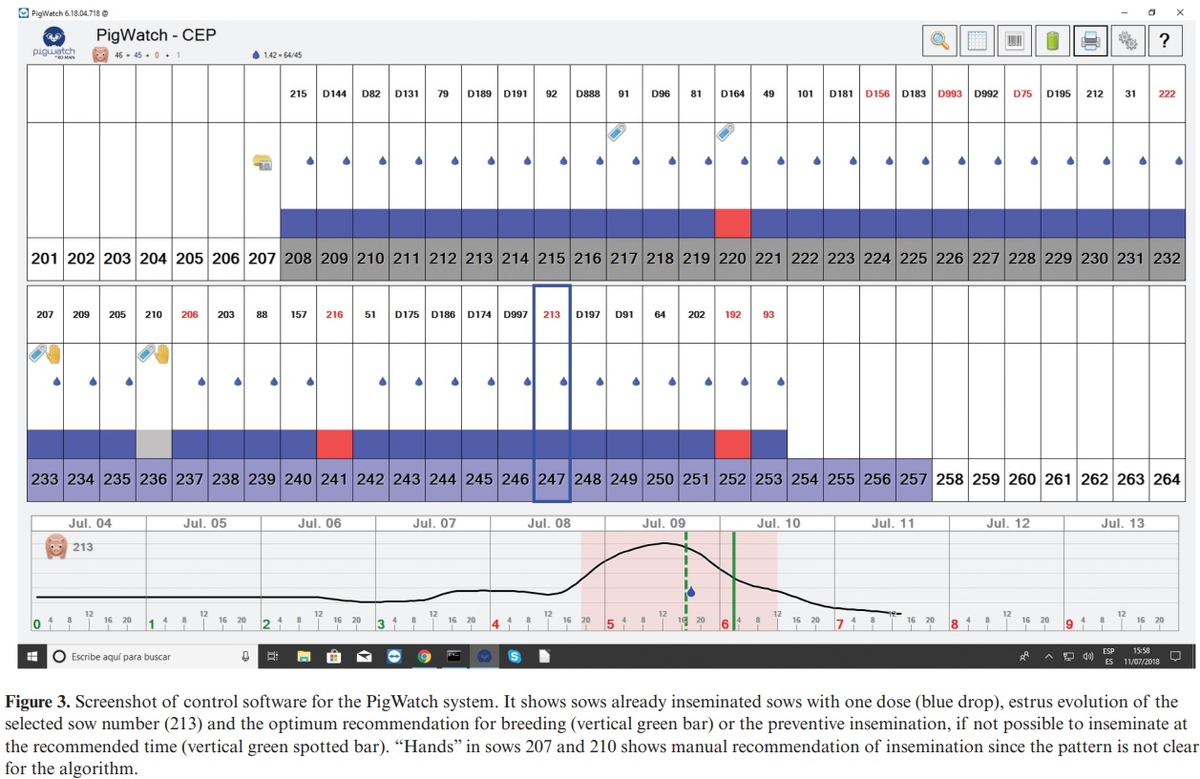The image size is (1200, 779).
Task: Click the barcode scanner icon
Action: (1014, 40)
